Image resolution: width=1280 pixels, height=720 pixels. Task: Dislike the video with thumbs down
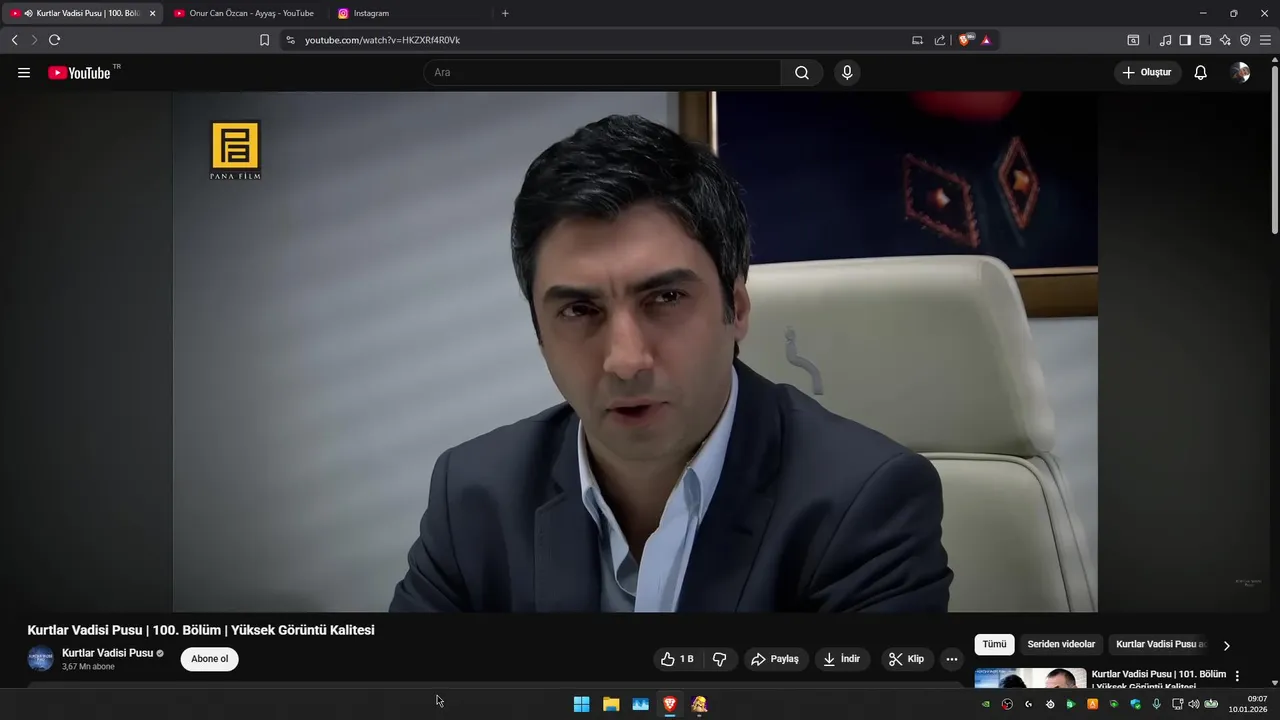(x=719, y=659)
